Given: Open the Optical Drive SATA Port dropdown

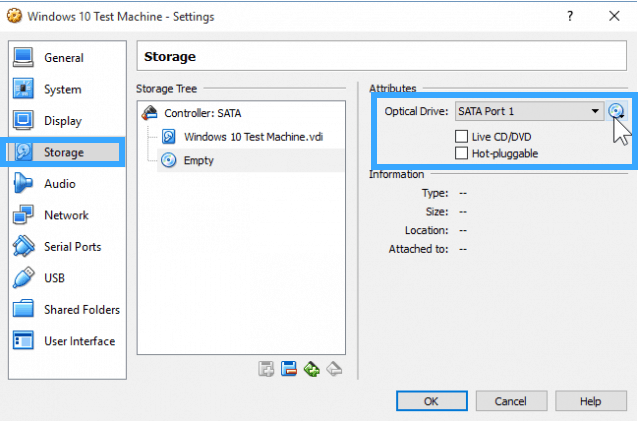Looking at the screenshot, I should (x=529, y=111).
